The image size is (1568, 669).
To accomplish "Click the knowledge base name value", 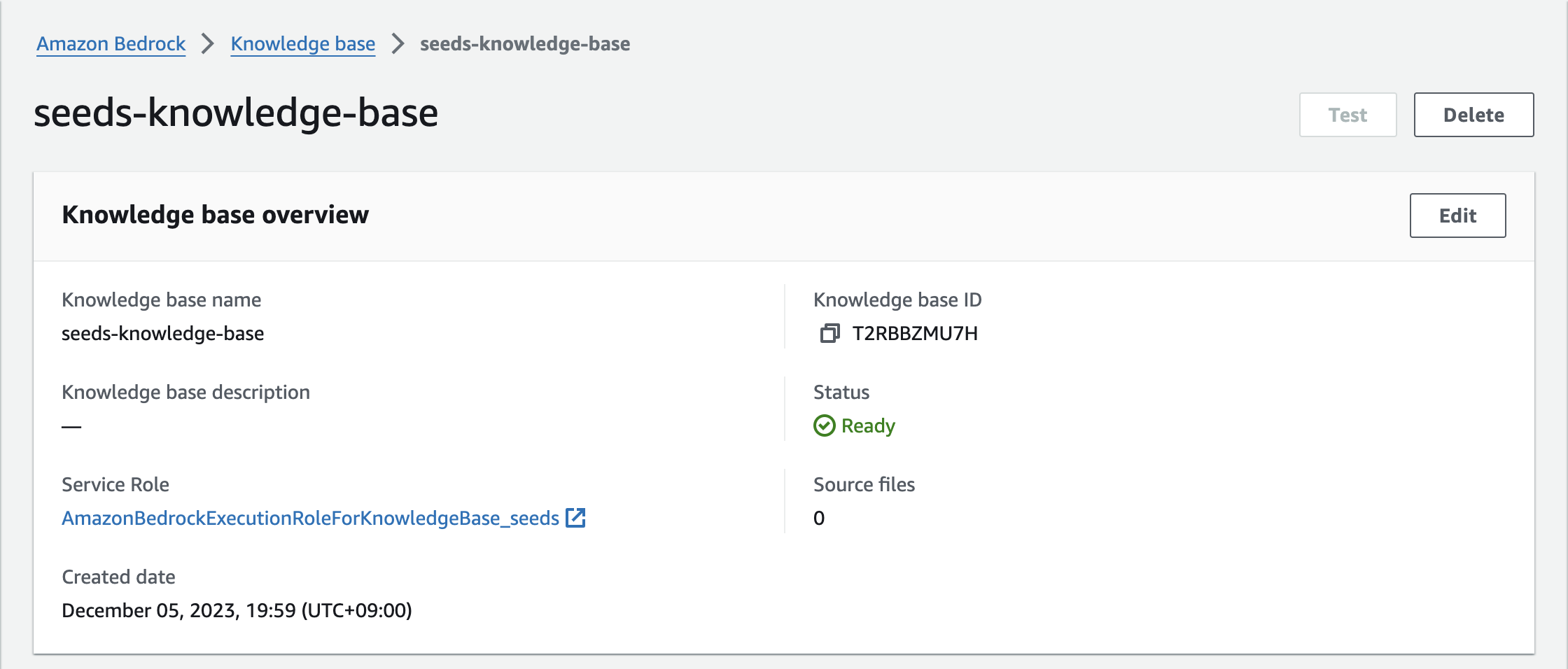I will pyautogui.click(x=162, y=333).
